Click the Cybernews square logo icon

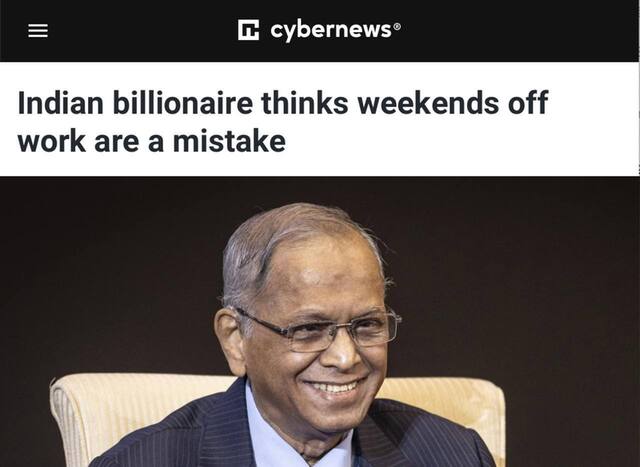(x=248, y=31)
